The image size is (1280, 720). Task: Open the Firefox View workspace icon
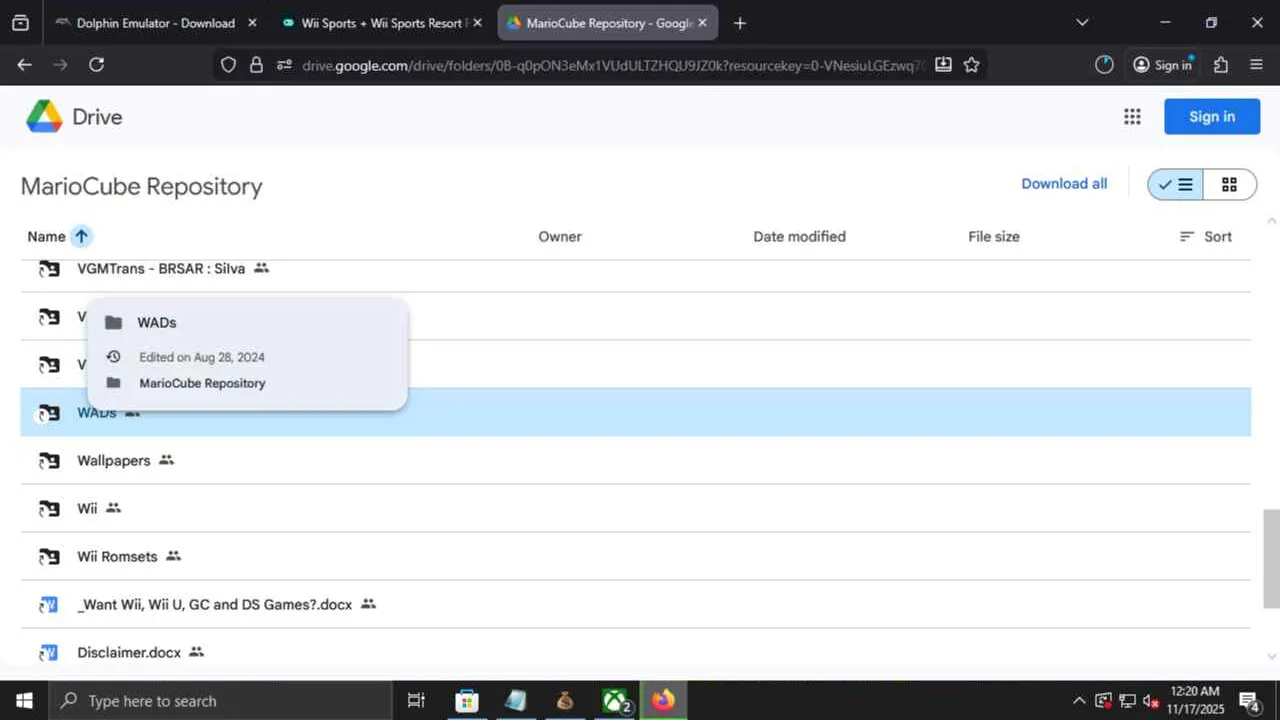20,23
